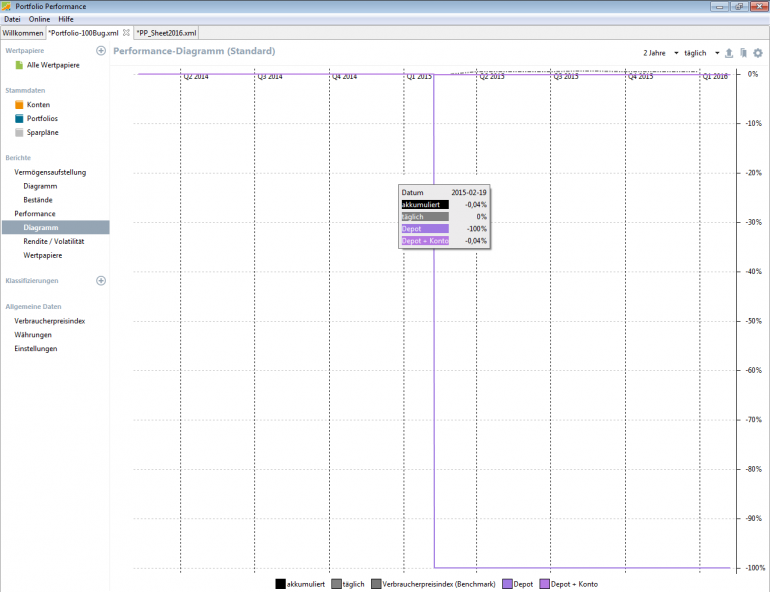Click the purple Depot legend color swatch

click(506, 583)
